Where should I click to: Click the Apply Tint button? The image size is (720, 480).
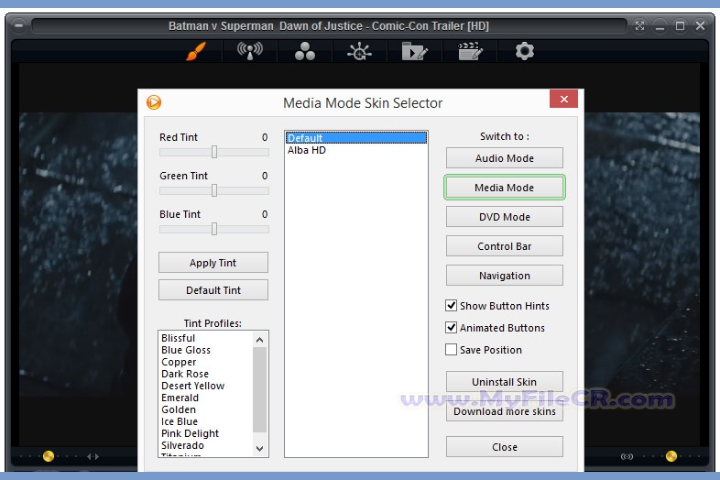click(213, 263)
